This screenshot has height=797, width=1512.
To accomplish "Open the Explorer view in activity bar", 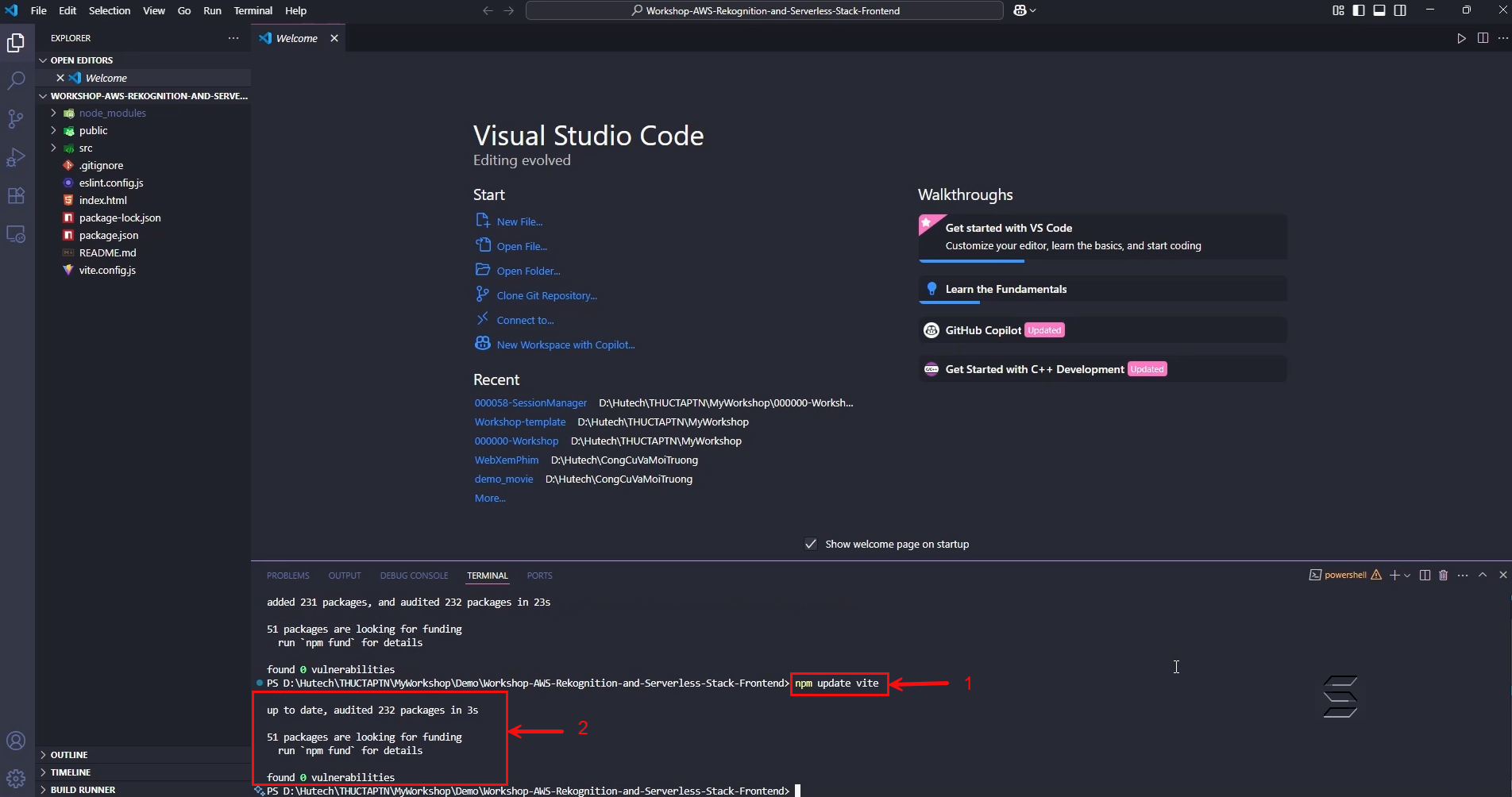I will pyautogui.click(x=16, y=43).
